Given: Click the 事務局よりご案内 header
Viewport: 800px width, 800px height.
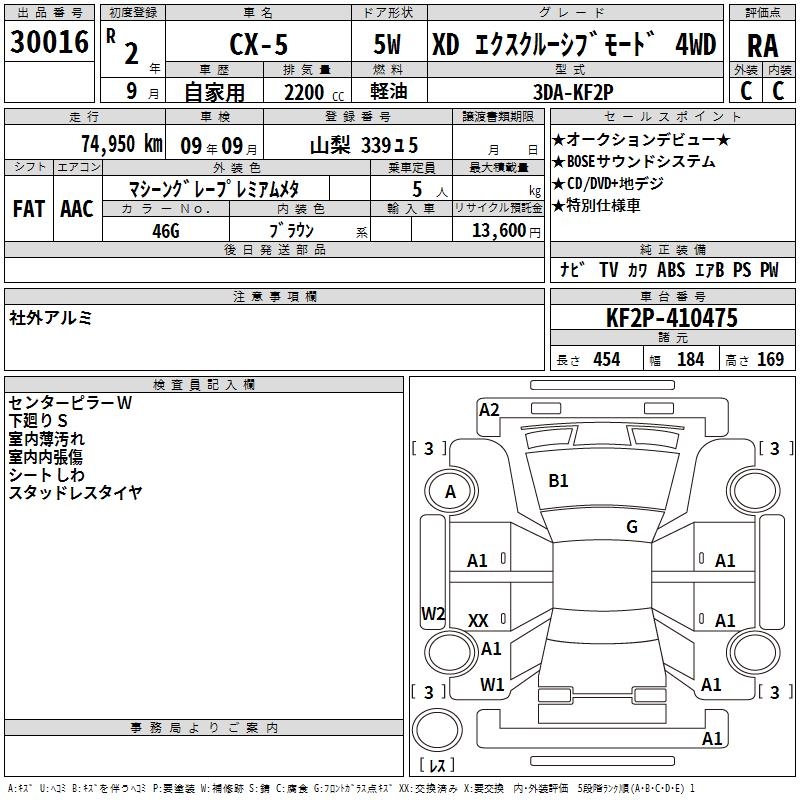Looking at the screenshot, I should pyautogui.click(x=204, y=728).
